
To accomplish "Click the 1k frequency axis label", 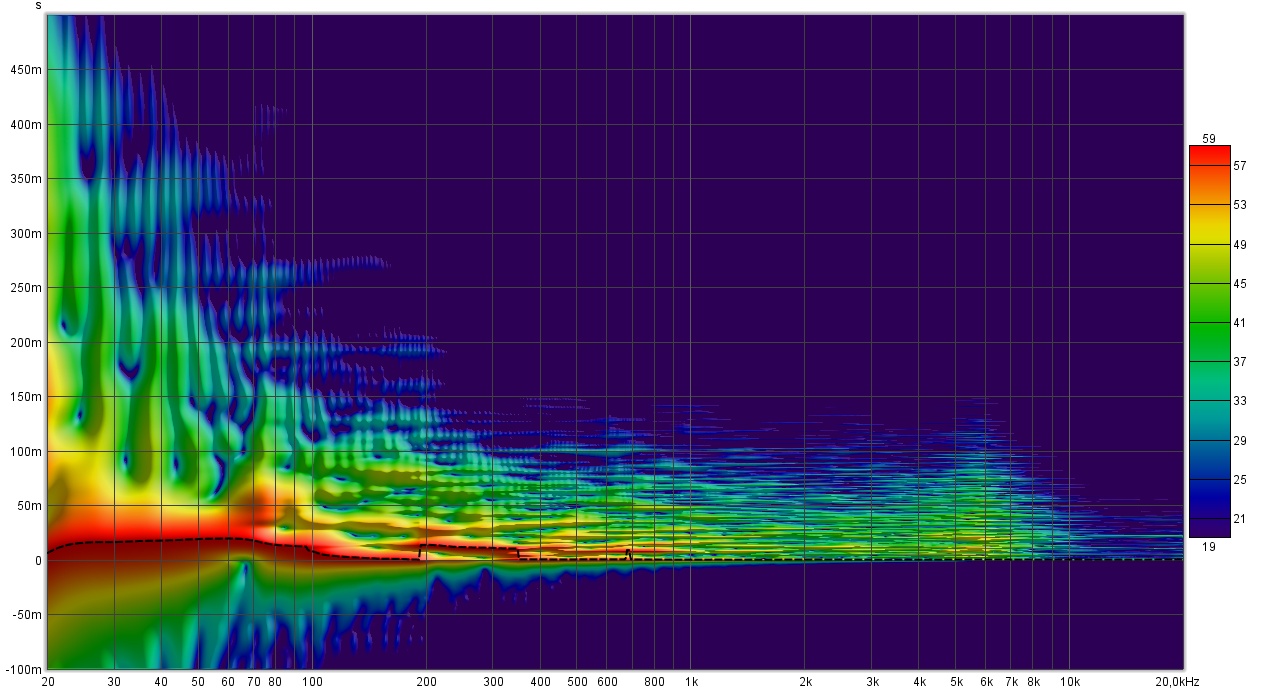I will pos(691,682).
